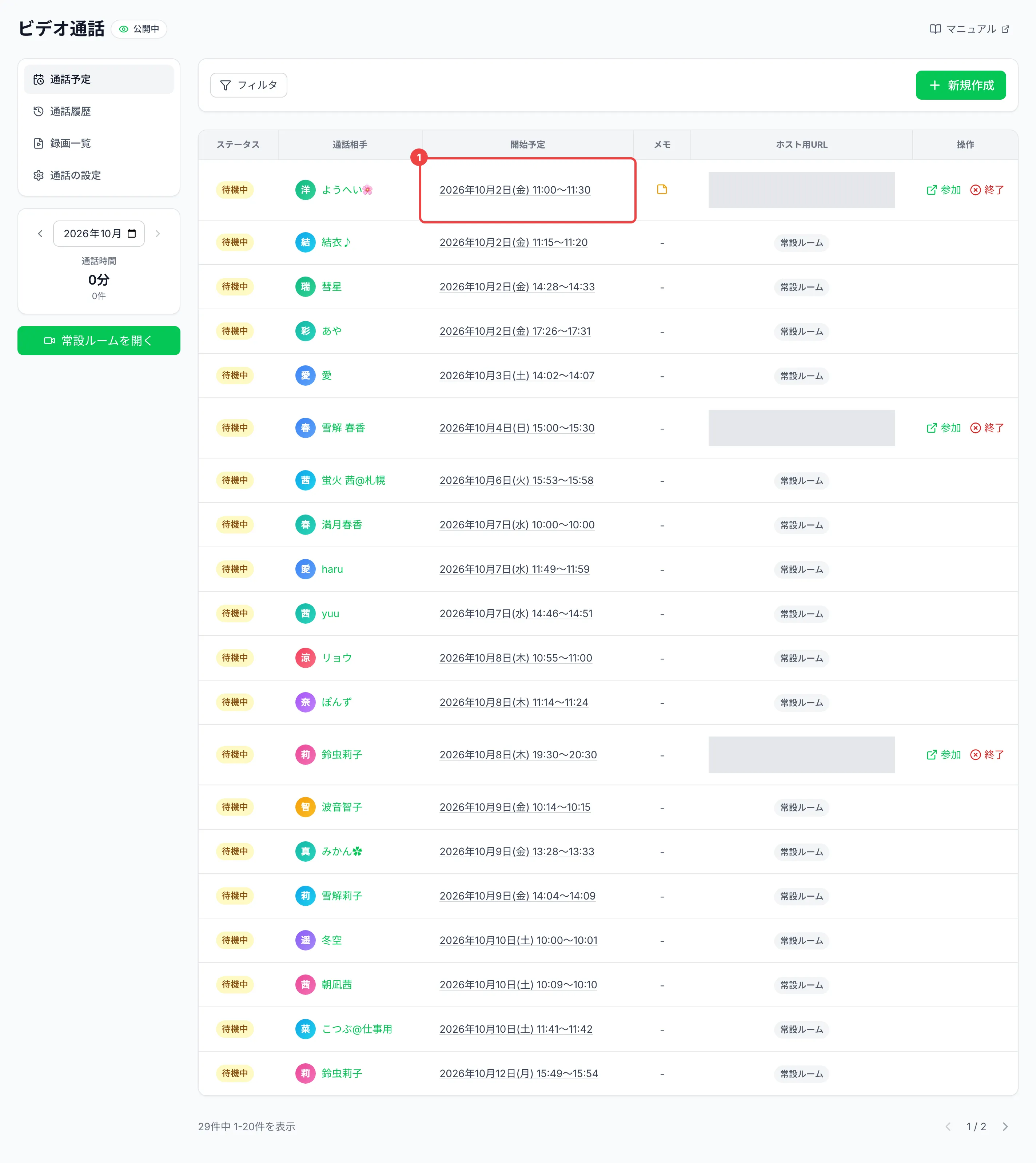Open the 通話履歴 sidebar menu
Screen dimensions: 1036x1163
[99, 111]
